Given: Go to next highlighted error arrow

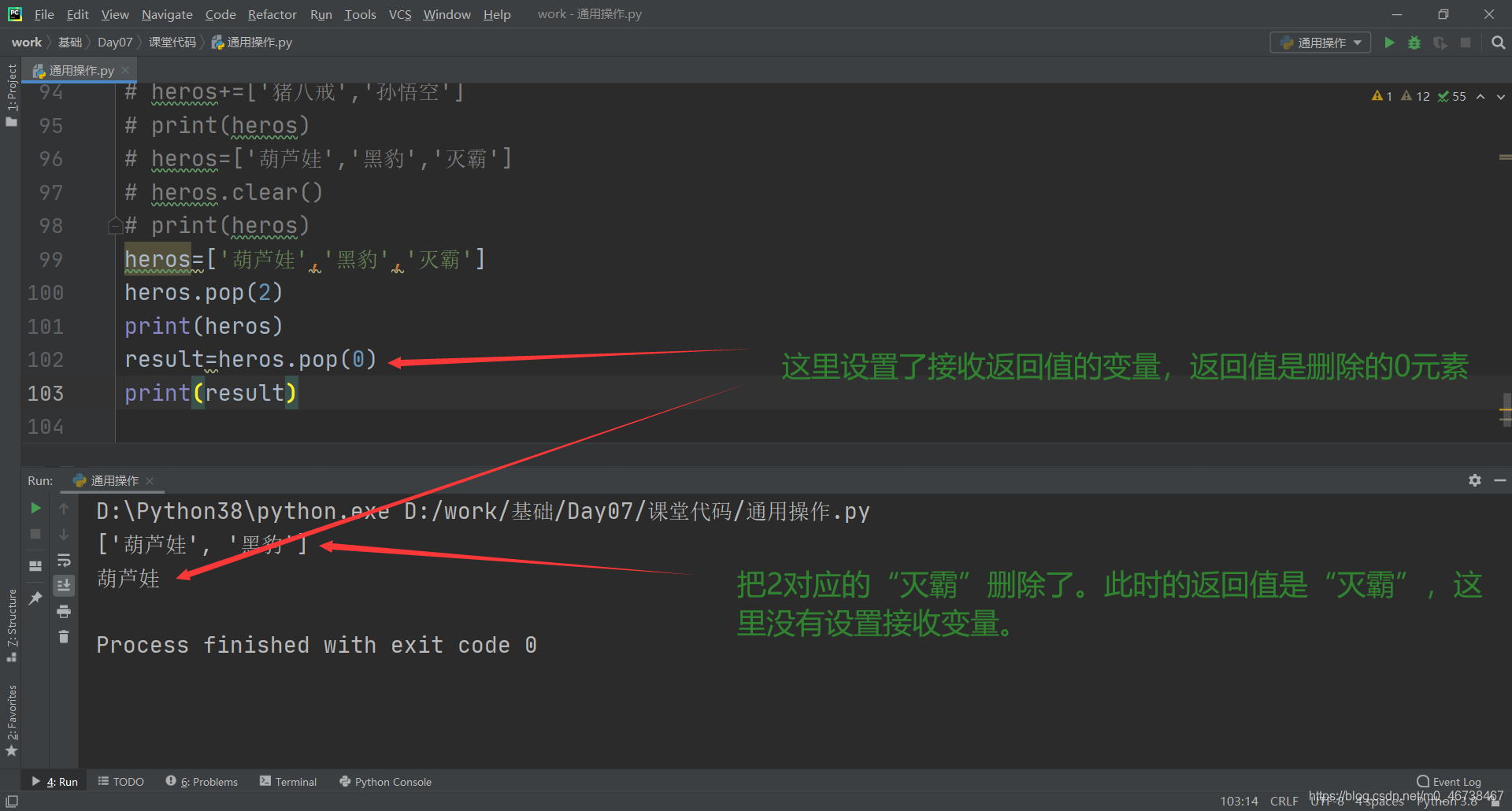Looking at the screenshot, I should (x=1501, y=96).
